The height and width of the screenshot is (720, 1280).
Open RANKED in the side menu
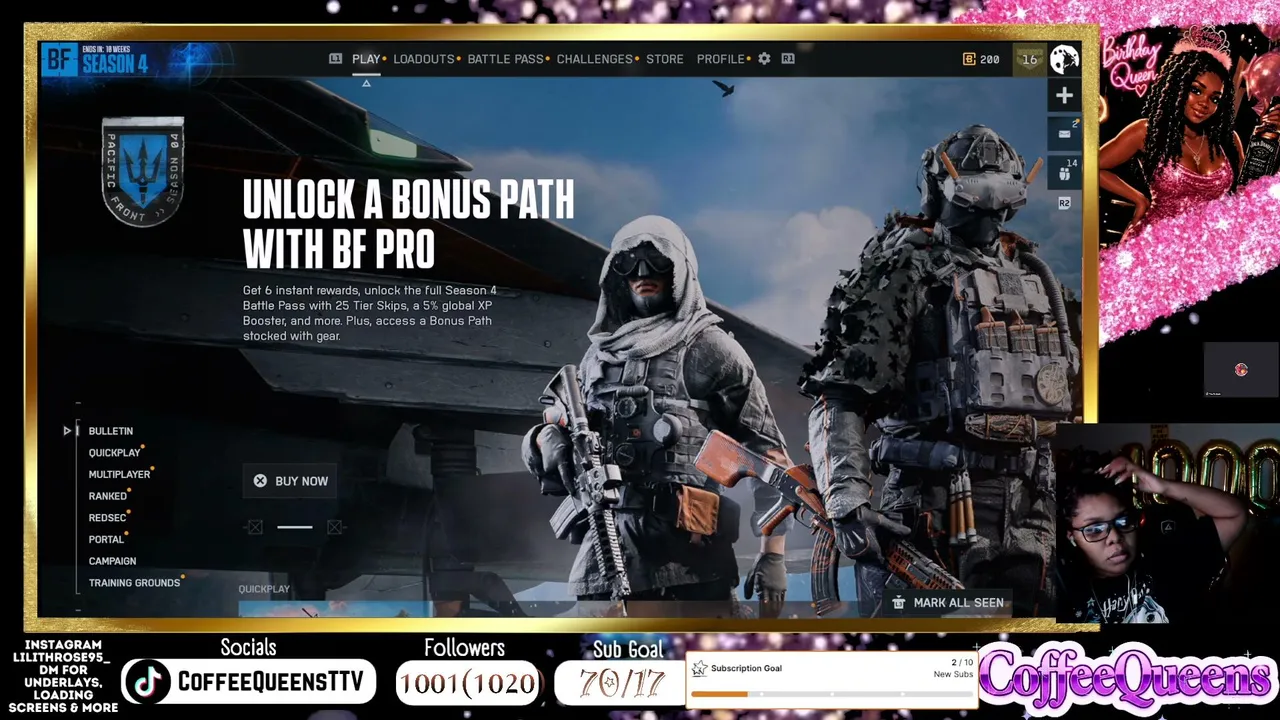pyautogui.click(x=108, y=496)
